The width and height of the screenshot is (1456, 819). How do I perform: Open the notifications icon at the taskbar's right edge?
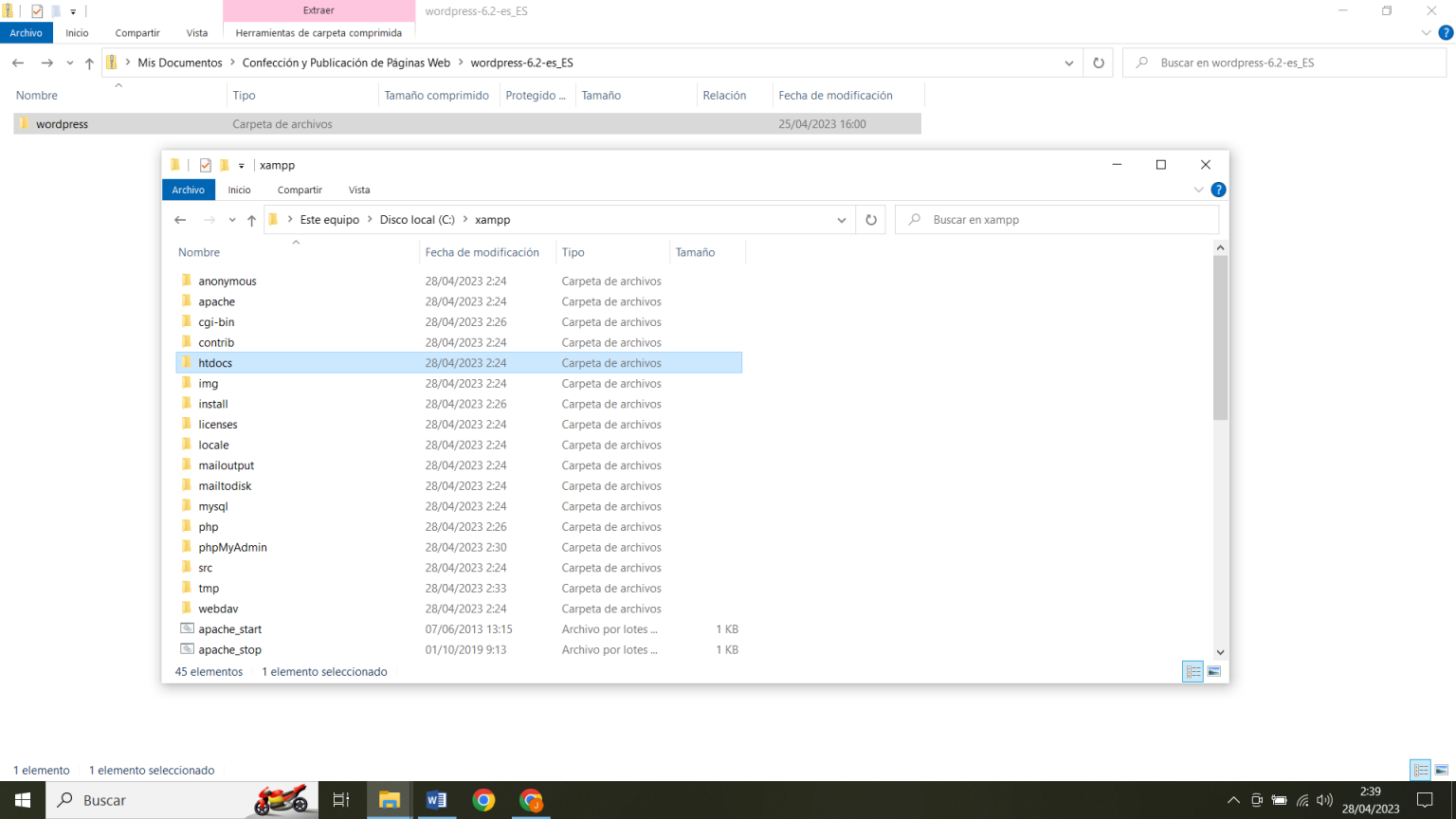point(1427,800)
